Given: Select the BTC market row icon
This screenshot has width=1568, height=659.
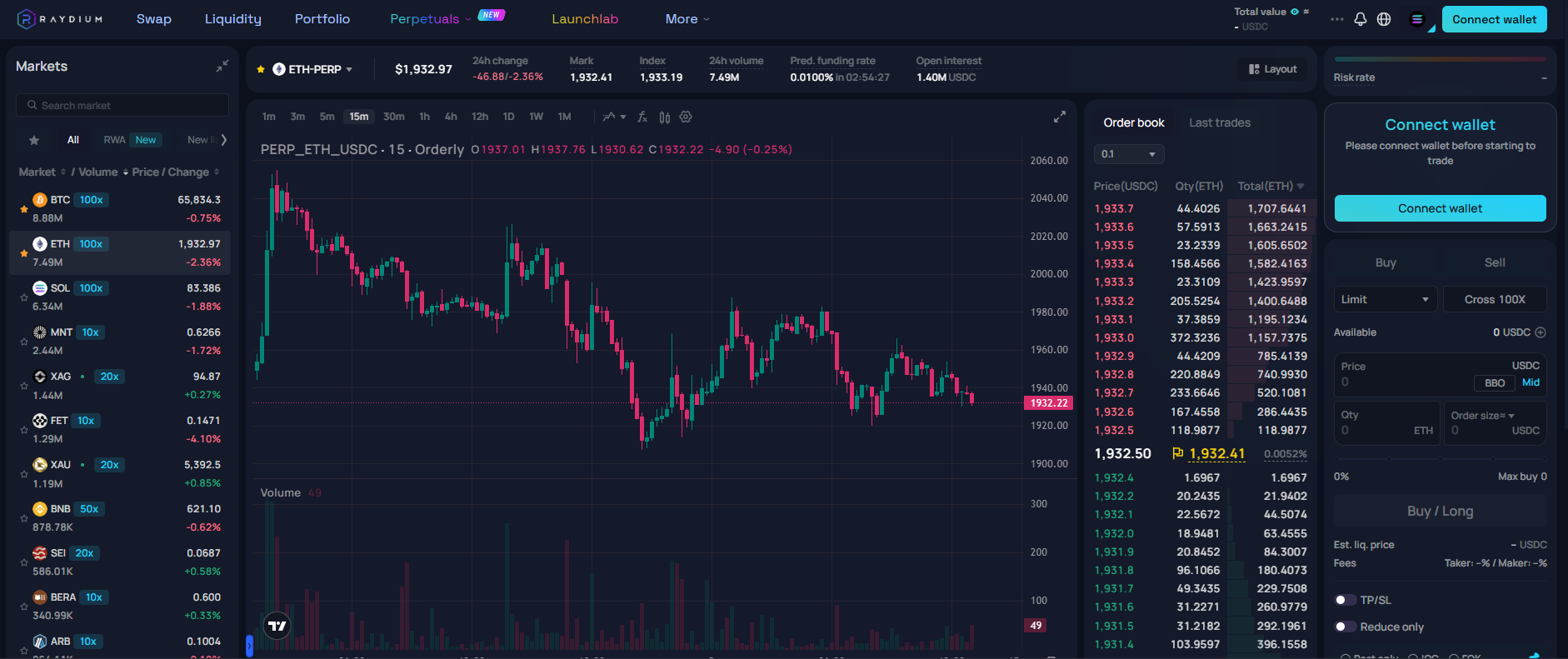Looking at the screenshot, I should [40, 200].
